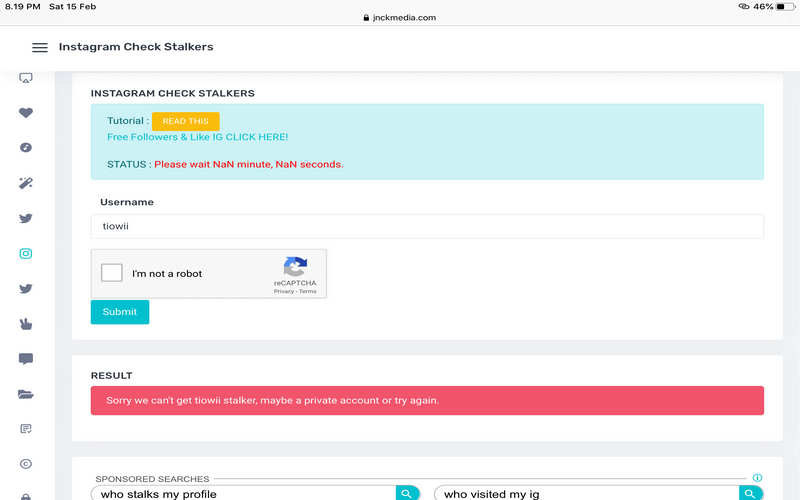
Task: Tap the jnckmedia.com address bar
Action: tap(400, 17)
